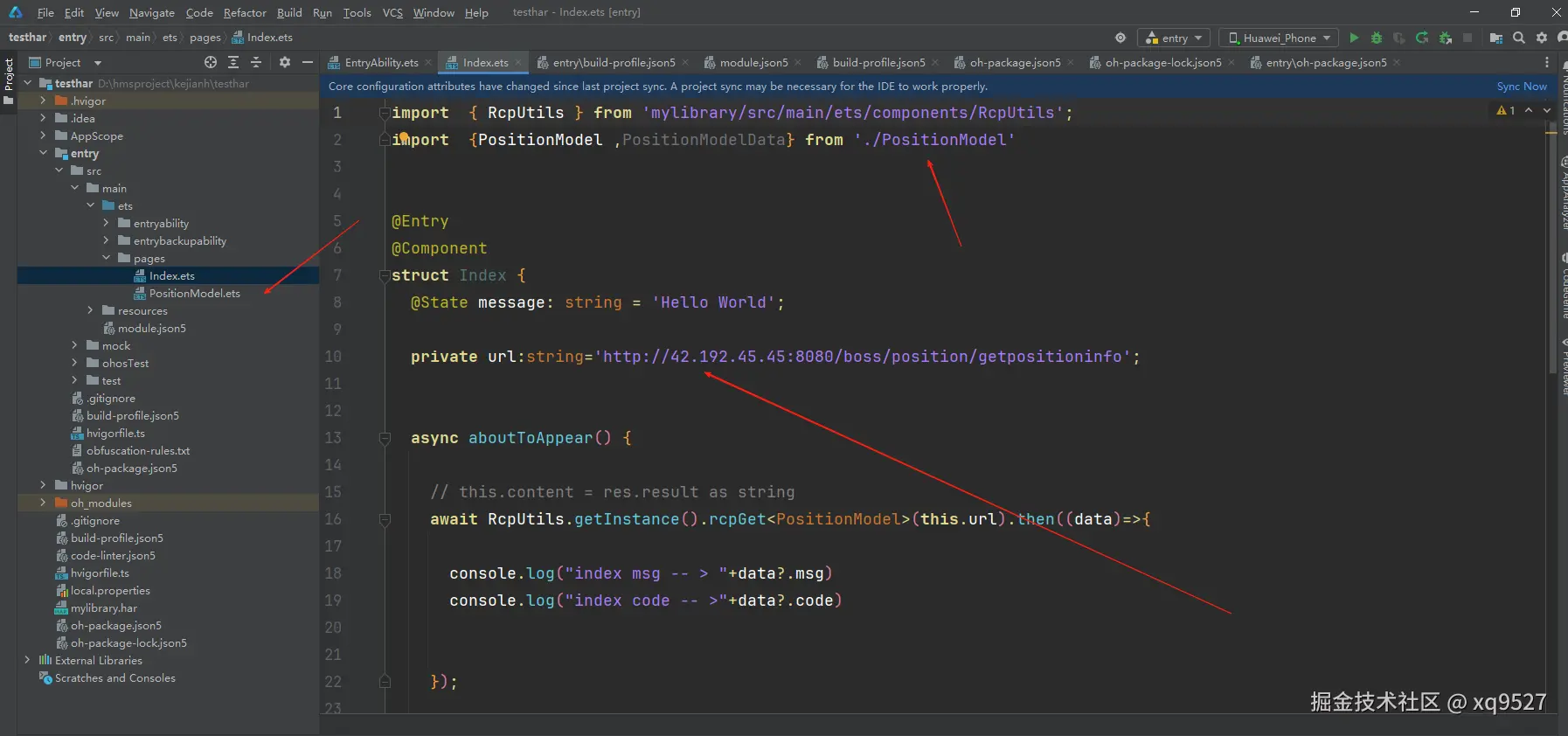Open project structure folder icon in toolbar
The width and height of the screenshot is (1568, 736).
tap(1496, 38)
